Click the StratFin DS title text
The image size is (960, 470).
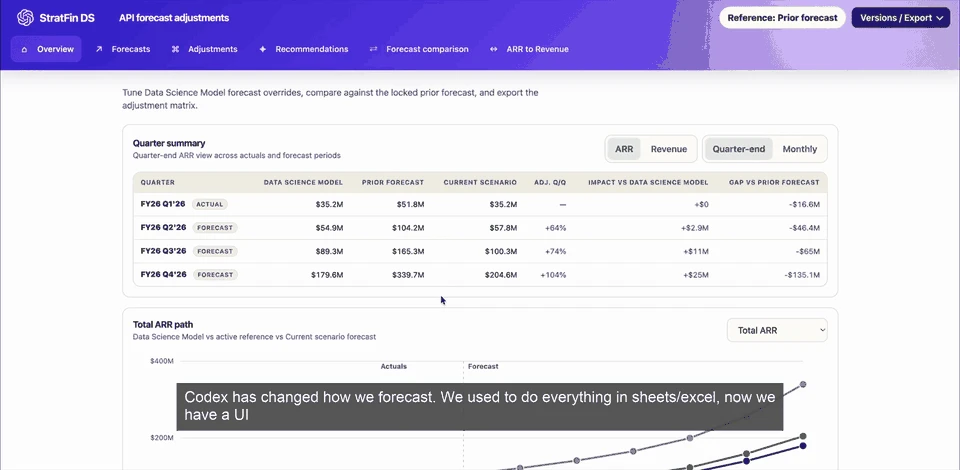(x=67, y=18)
